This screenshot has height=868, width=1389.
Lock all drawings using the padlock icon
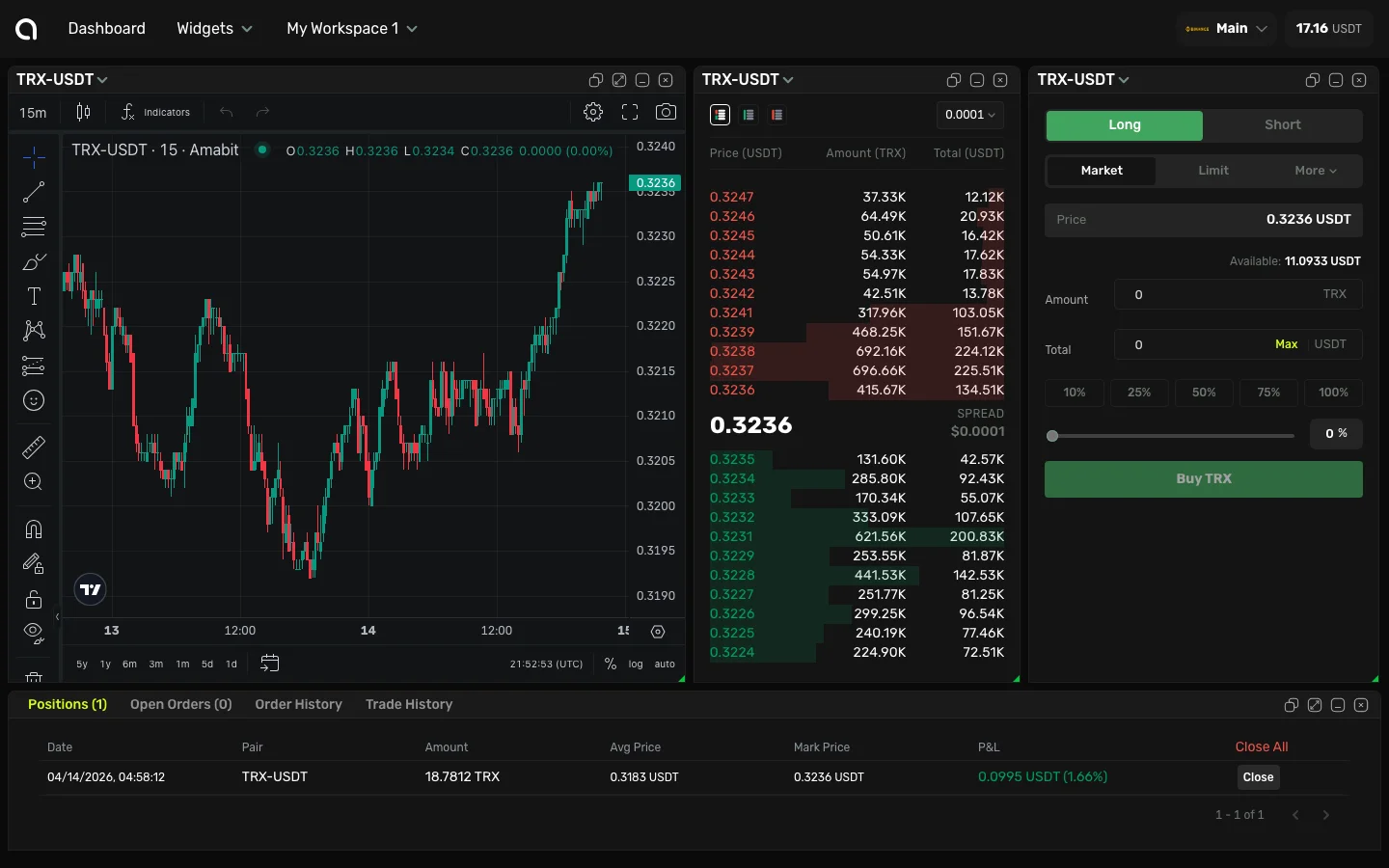pyautogui.click(x=33, y=599)
